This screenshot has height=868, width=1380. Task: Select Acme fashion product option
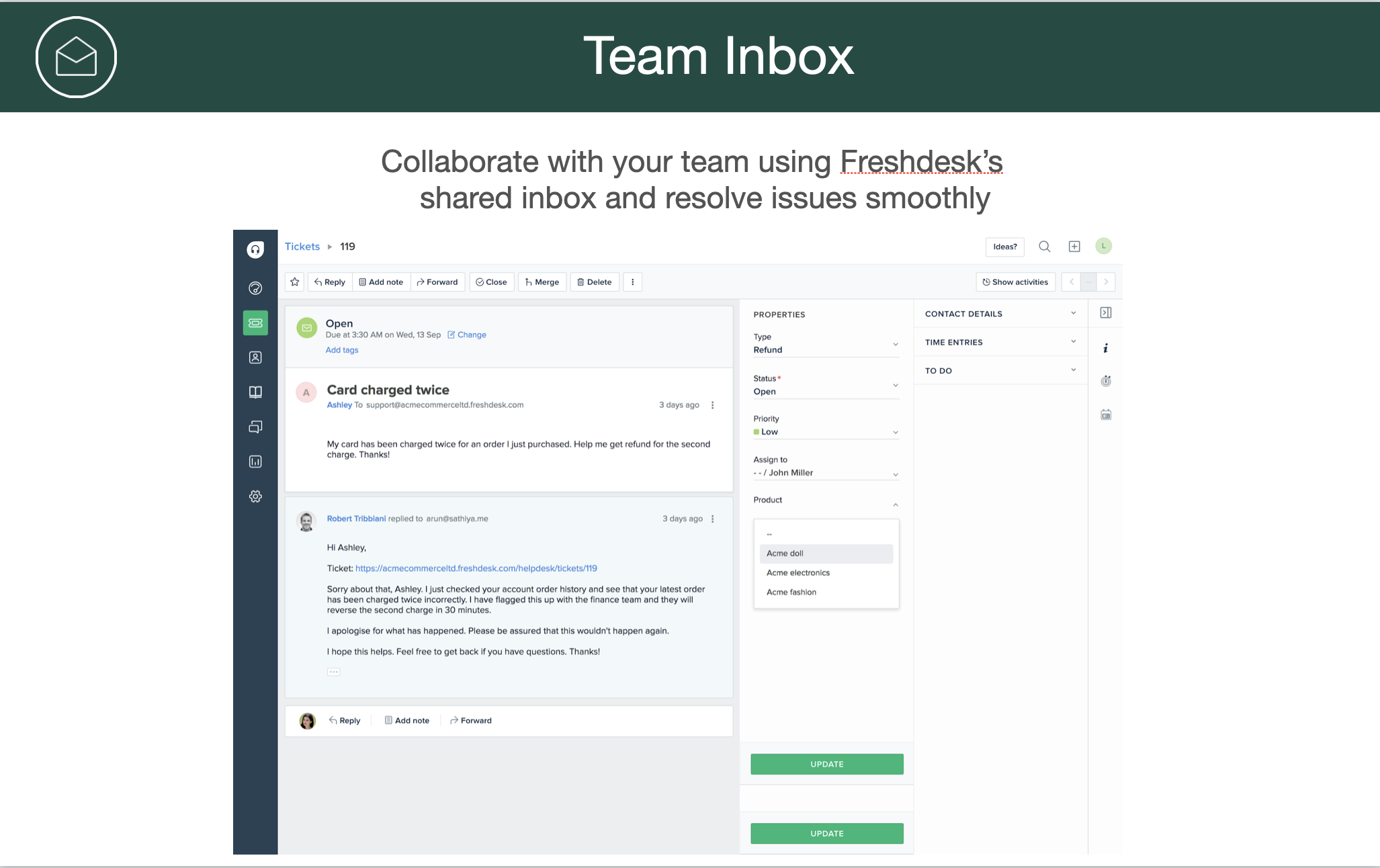[826, 593]
